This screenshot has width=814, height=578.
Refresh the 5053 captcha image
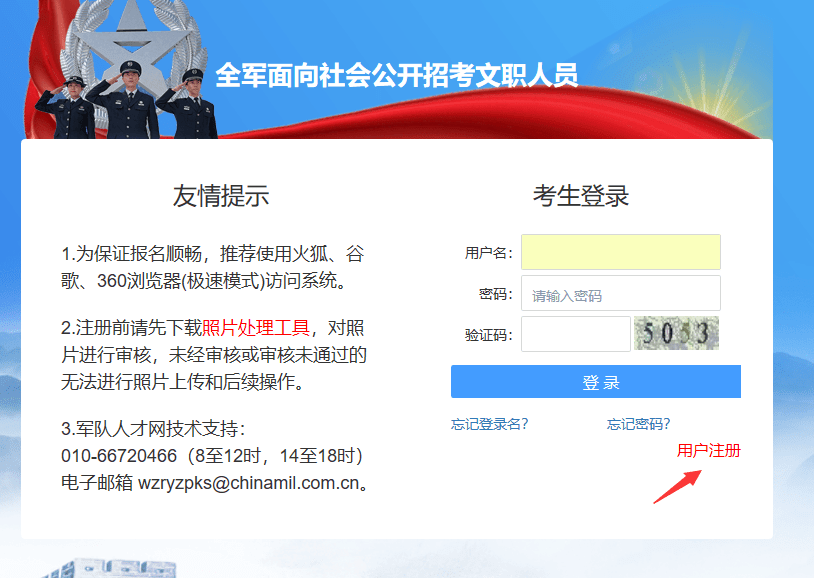(677, 333)
